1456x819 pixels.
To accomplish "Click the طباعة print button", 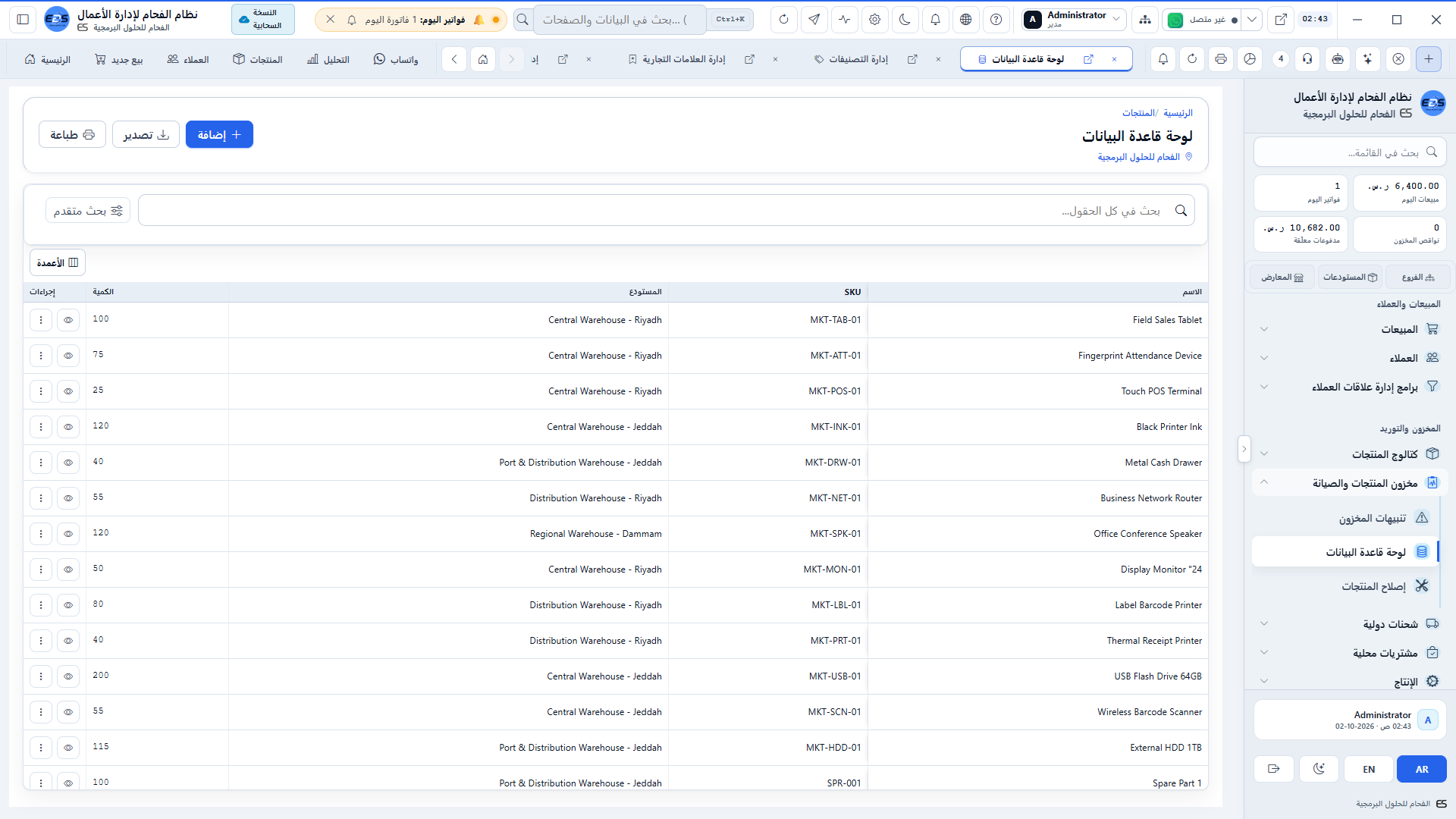I will 72,134.
